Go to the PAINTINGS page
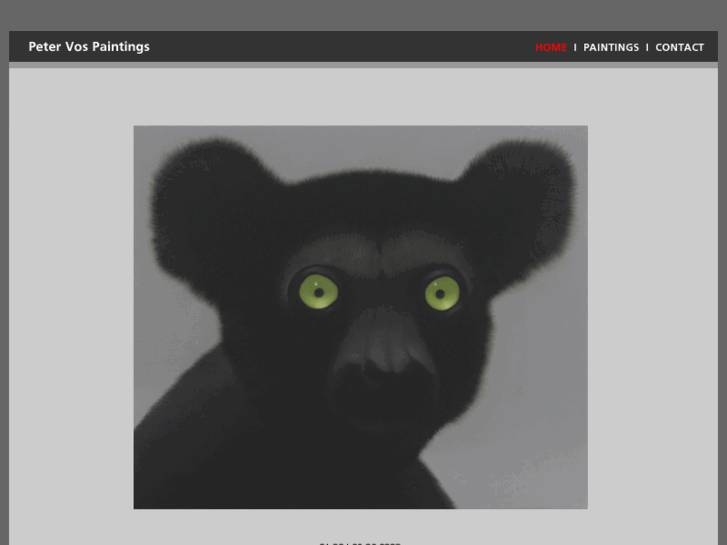The height and width of the screenshot is (545, 727). [611, 47]
